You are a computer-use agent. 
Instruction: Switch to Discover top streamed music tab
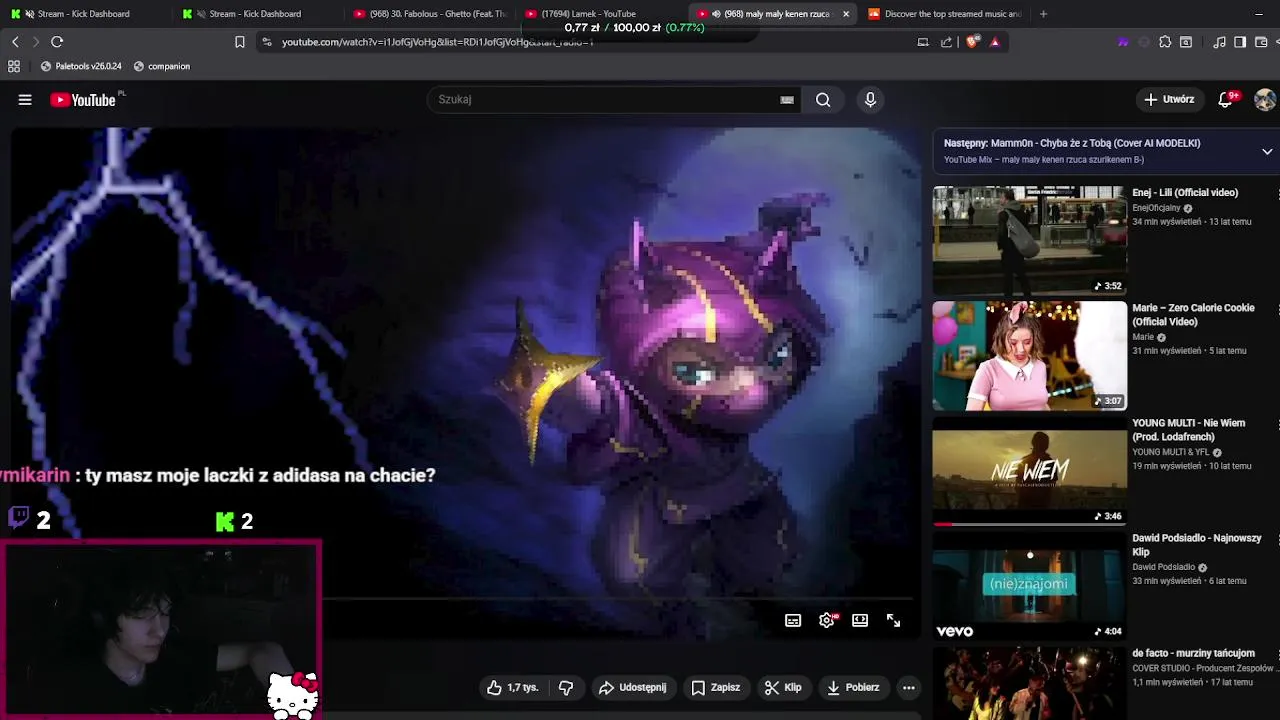click(x=945, y=14)
